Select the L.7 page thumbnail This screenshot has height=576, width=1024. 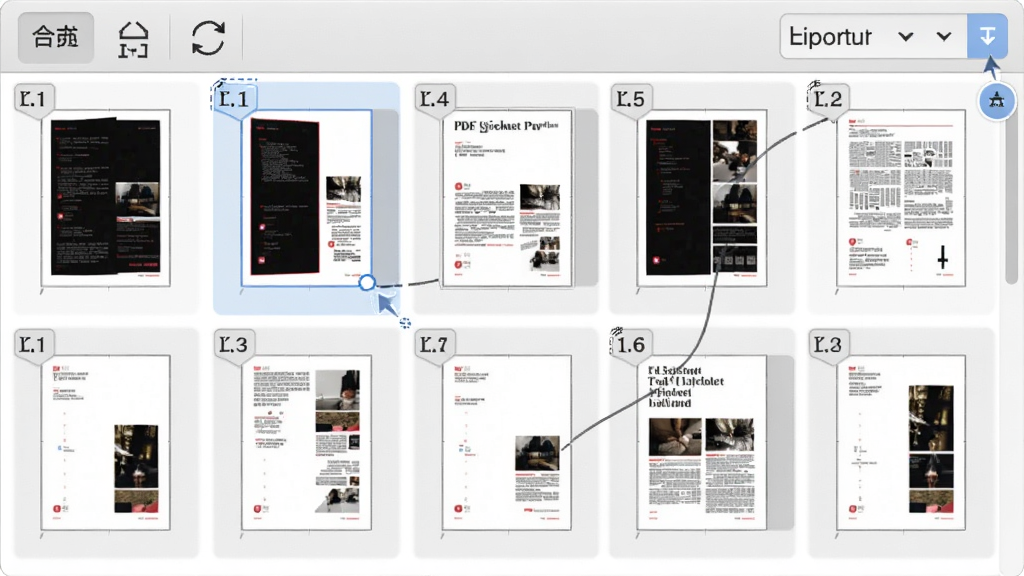pyautogui.click(x=507, y=443)
